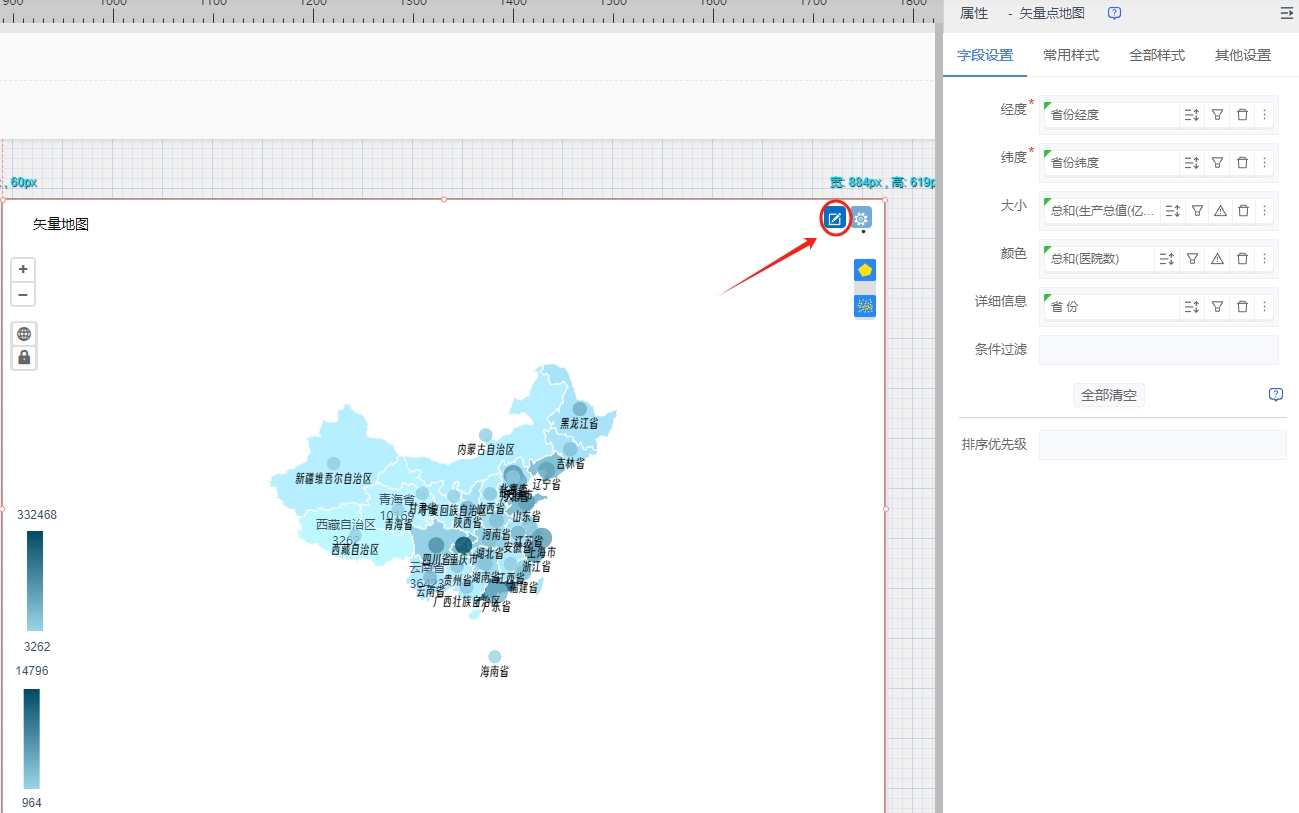
Task: Click the globe icon on map
Action: point(24,334)
